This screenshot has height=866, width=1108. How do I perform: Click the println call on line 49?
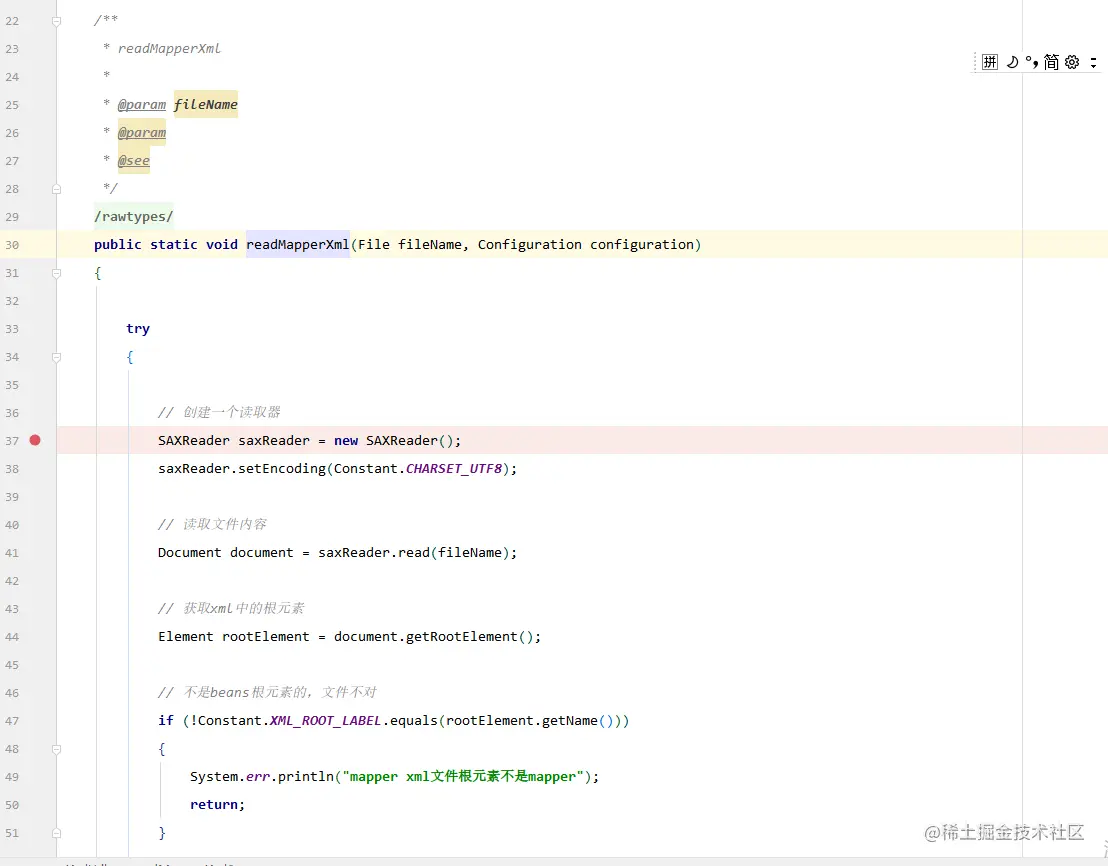click(305, 776)
